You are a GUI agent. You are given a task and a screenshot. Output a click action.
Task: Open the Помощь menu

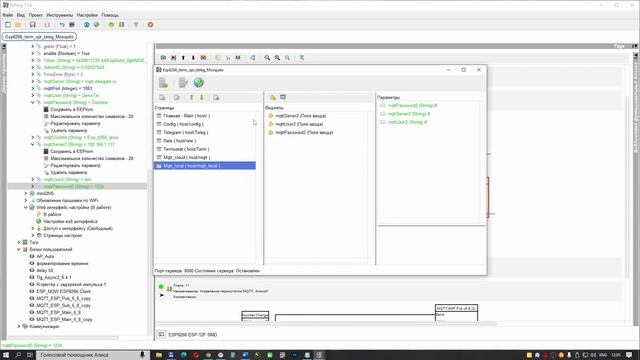(x=110, y=15)
